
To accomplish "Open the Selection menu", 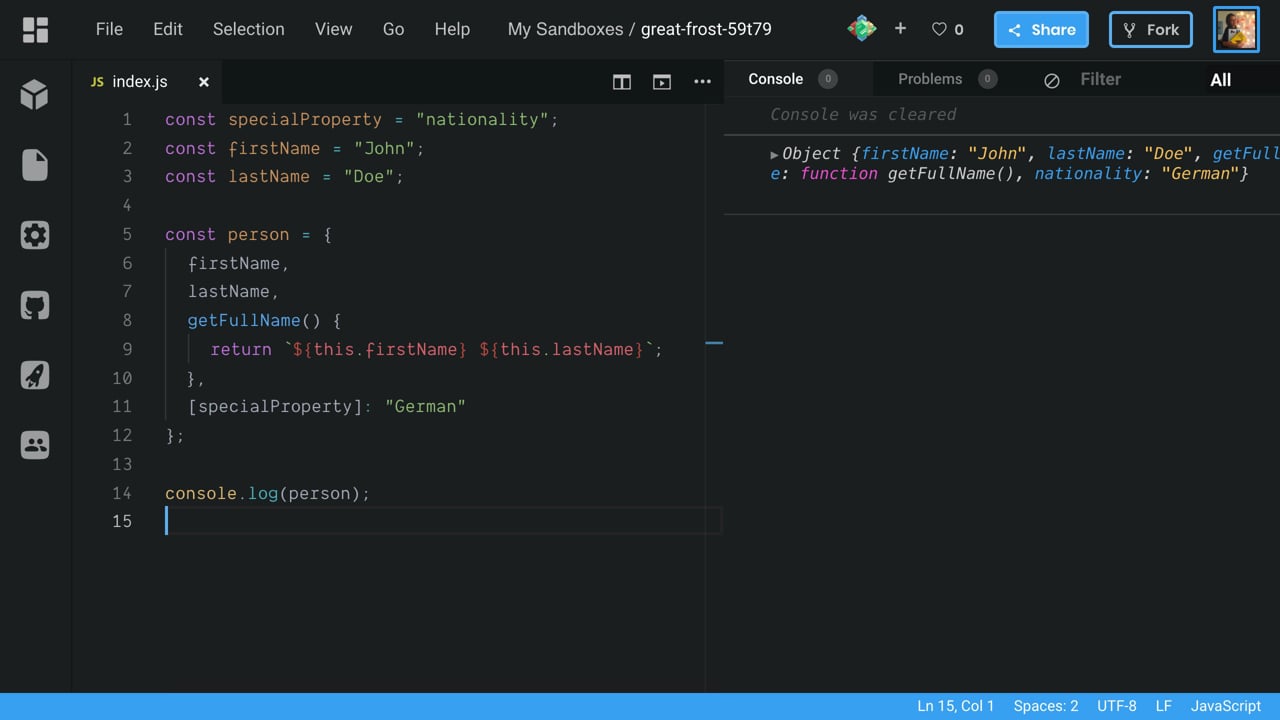I will tap(249, 29).
